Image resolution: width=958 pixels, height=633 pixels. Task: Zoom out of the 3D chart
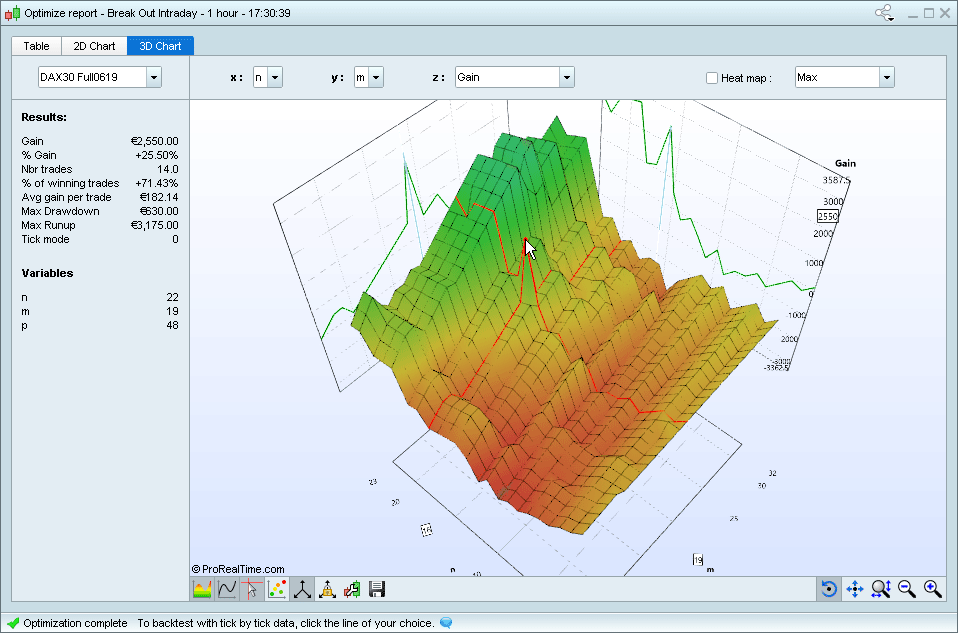point(905,589)
